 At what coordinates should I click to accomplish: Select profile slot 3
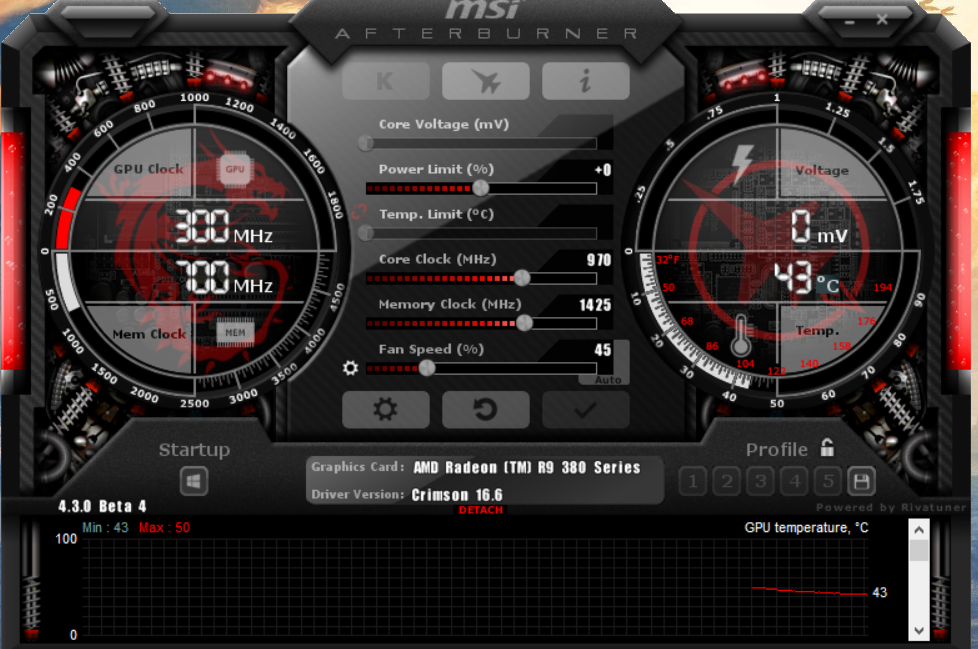coord(760,481)
